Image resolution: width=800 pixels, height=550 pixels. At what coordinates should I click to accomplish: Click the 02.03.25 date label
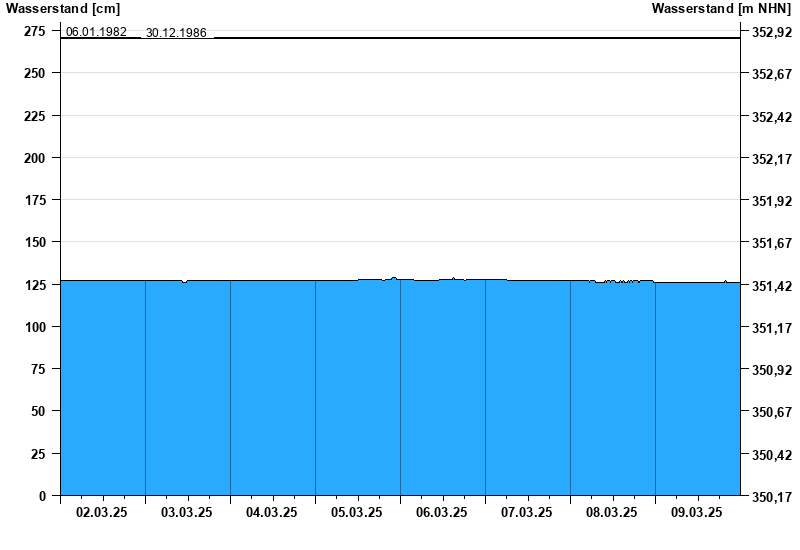click(x=102, y=512)
